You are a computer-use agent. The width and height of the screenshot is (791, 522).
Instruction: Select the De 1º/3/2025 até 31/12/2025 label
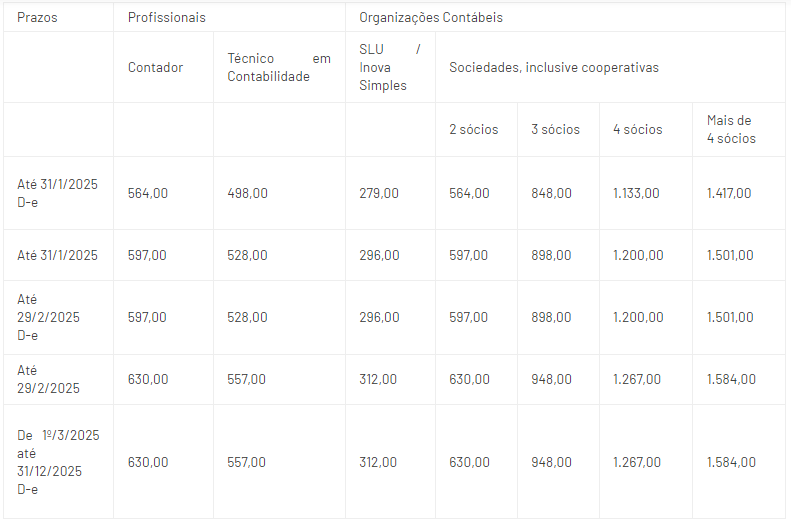point(58,462)
